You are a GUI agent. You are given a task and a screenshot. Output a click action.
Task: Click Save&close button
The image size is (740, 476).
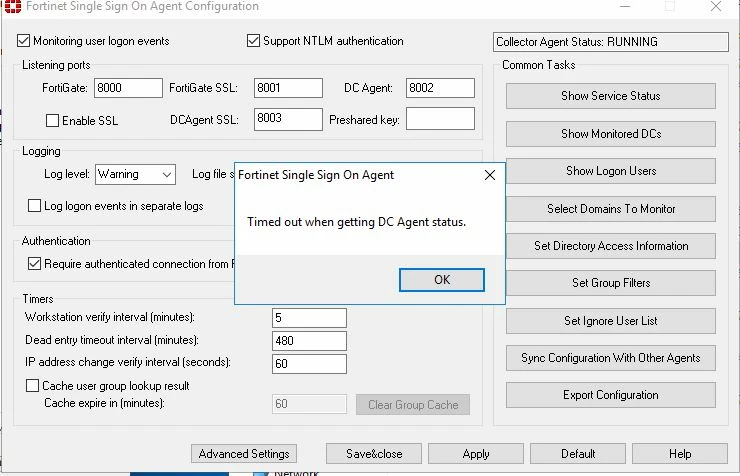[374, 454]
